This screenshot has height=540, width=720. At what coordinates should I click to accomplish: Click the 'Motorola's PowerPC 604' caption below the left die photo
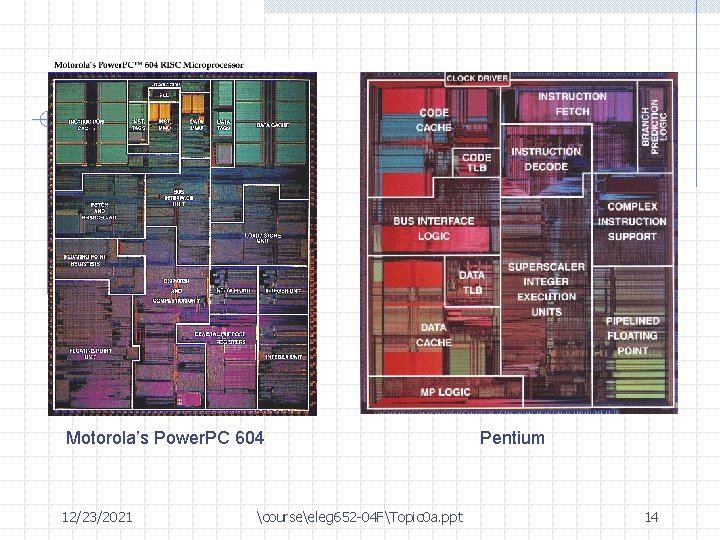[x=165, y=438]
